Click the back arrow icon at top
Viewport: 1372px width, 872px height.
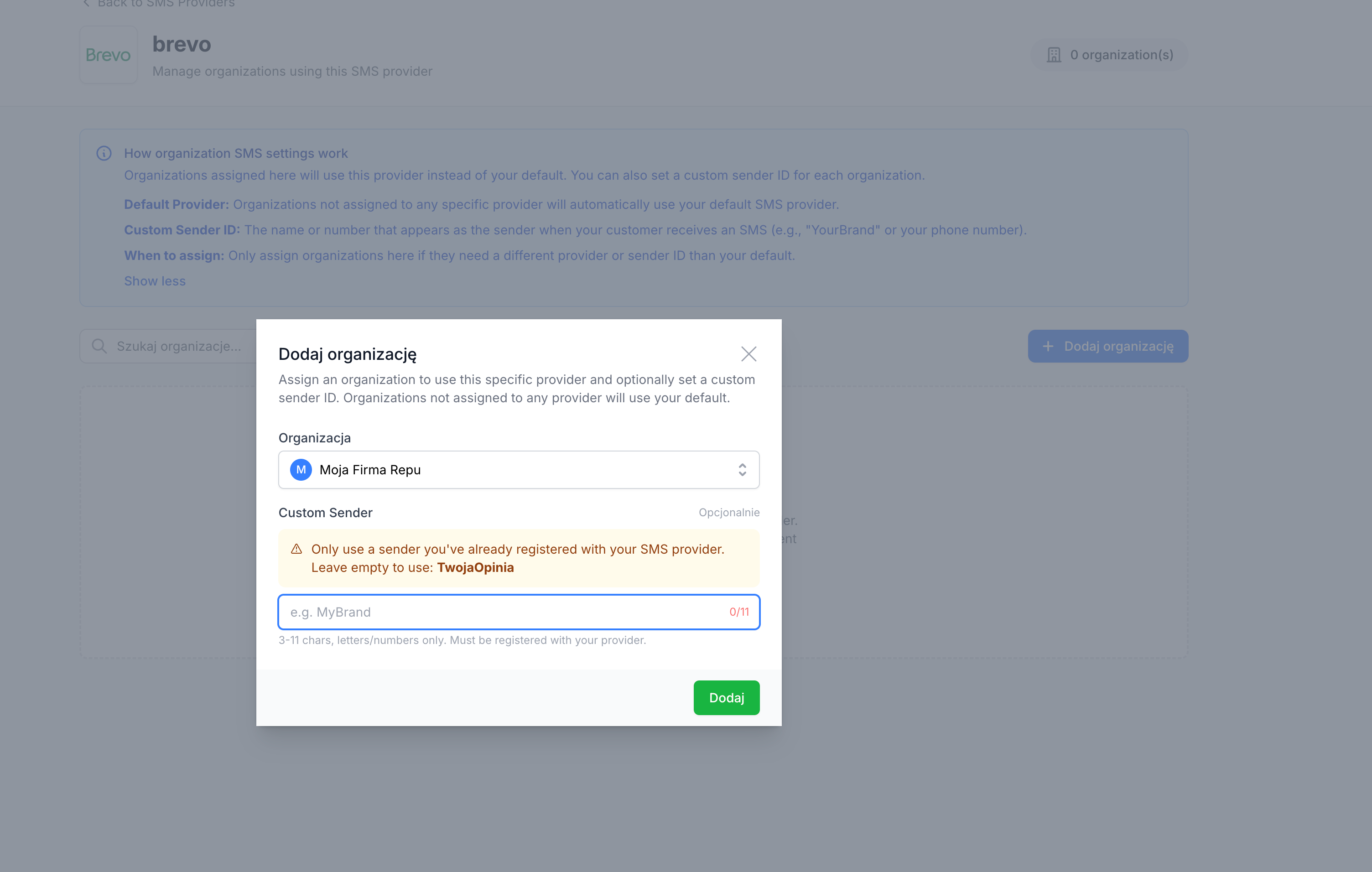(86, 3)
